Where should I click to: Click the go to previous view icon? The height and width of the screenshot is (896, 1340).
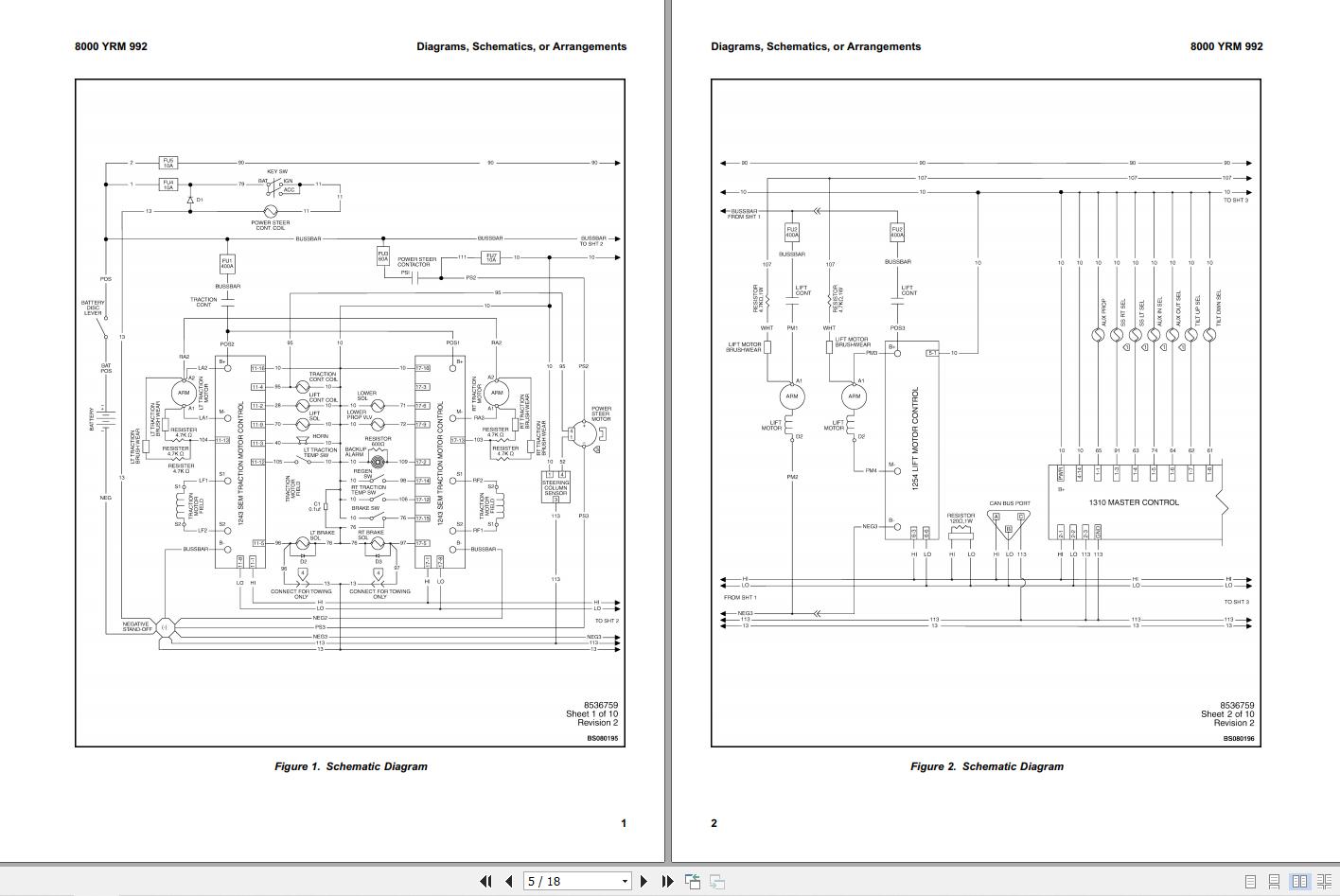pyautogui.click(x=693, y=881)
